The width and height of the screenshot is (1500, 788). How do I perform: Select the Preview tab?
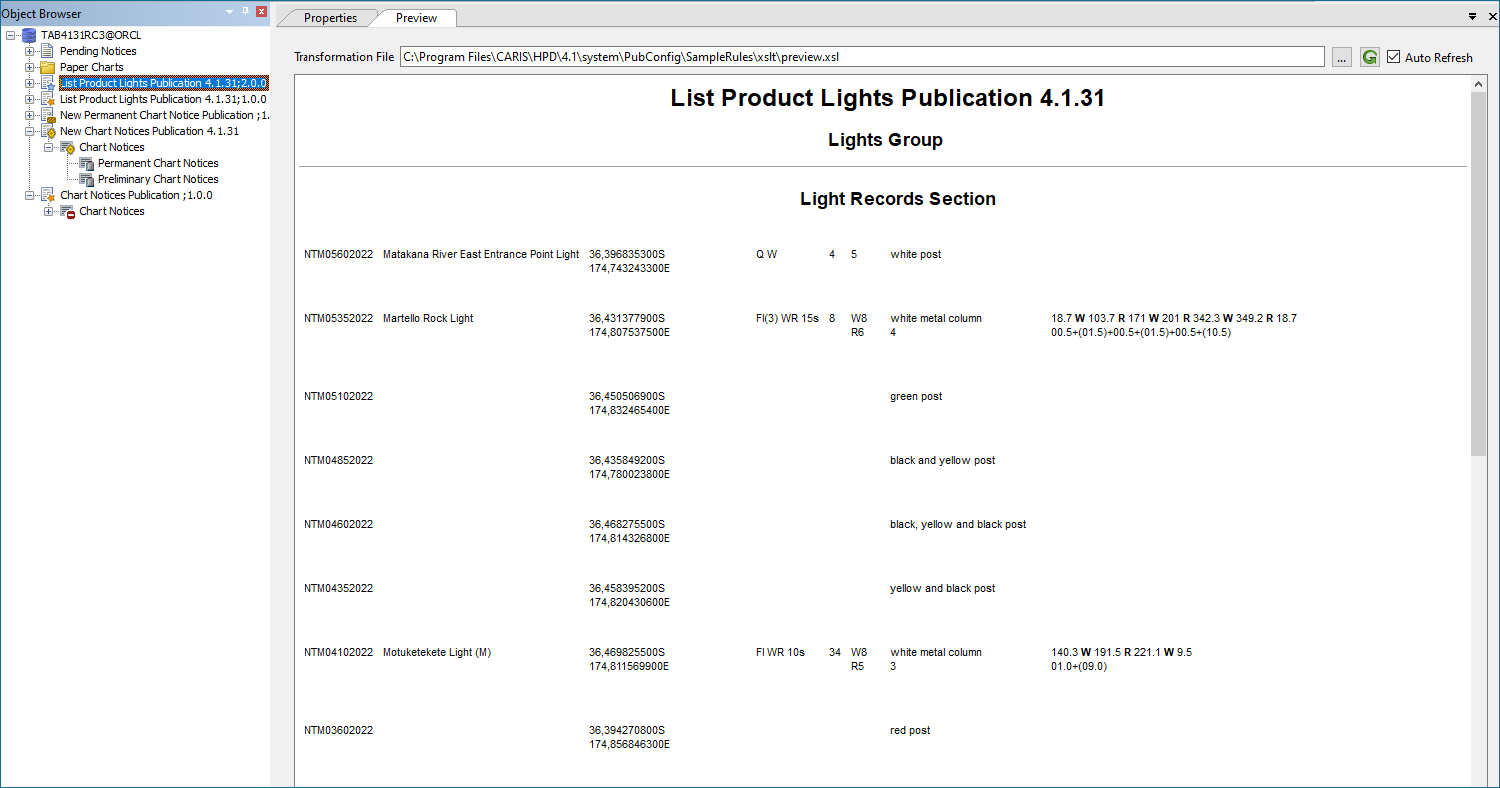[x=416, y=18]
